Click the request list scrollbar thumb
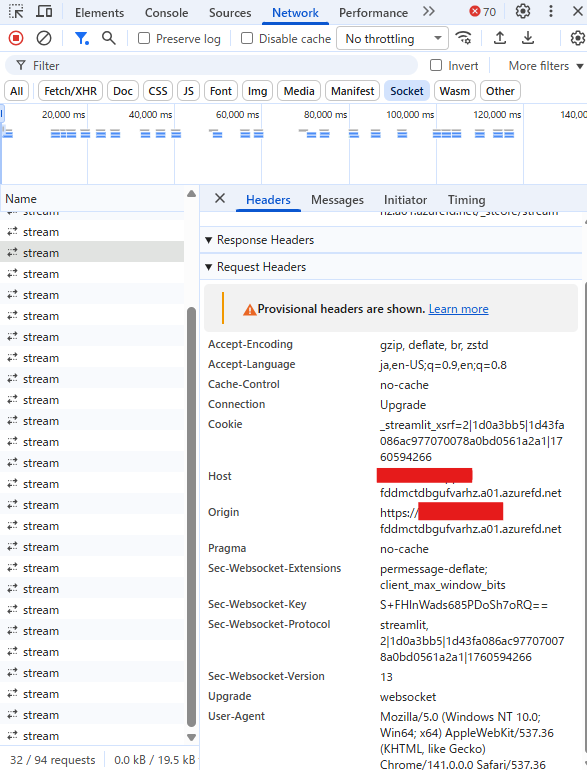The height and width of the screenshot is (770, 587). (x=192, y=517)
